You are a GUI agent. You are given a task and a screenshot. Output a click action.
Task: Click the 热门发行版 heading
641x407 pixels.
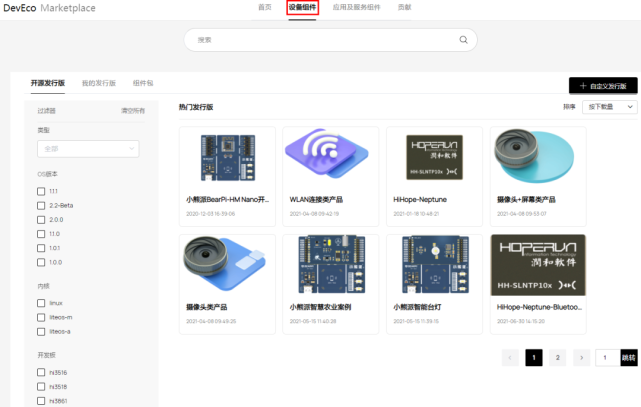[196, 107]
